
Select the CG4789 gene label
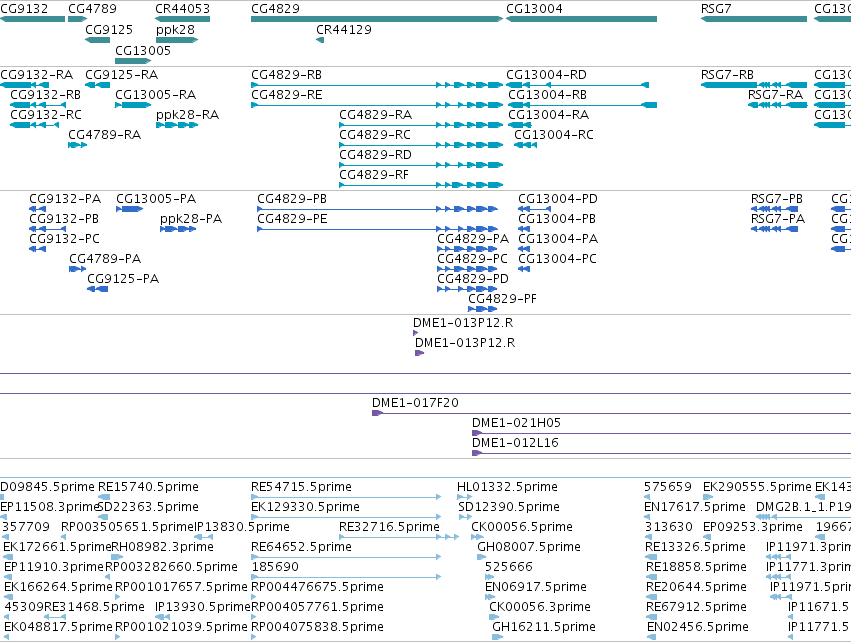[92, 9]
